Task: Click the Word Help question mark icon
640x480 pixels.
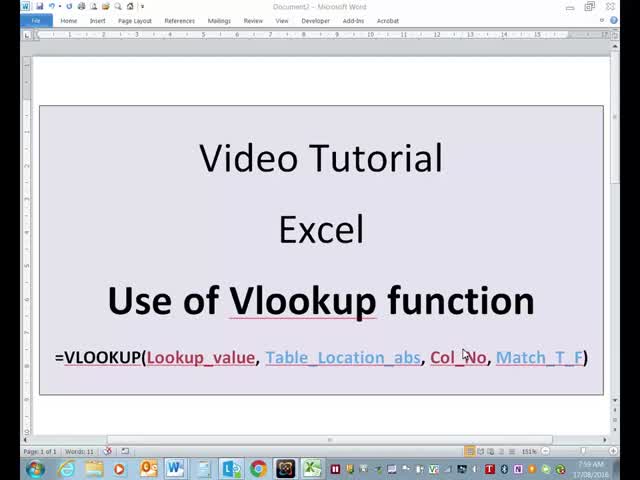Action: click(613, 20)
